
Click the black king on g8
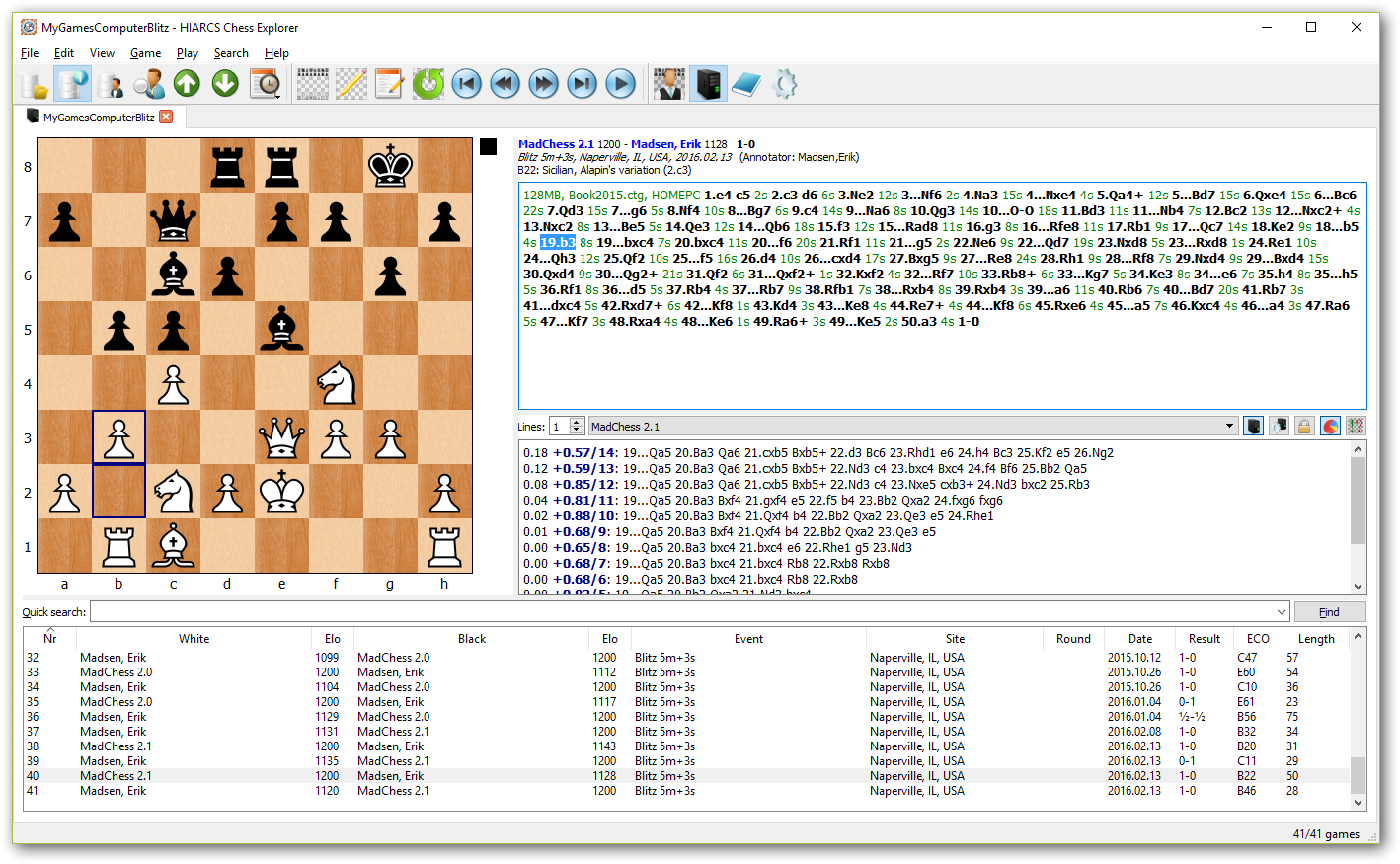[390, 166]
